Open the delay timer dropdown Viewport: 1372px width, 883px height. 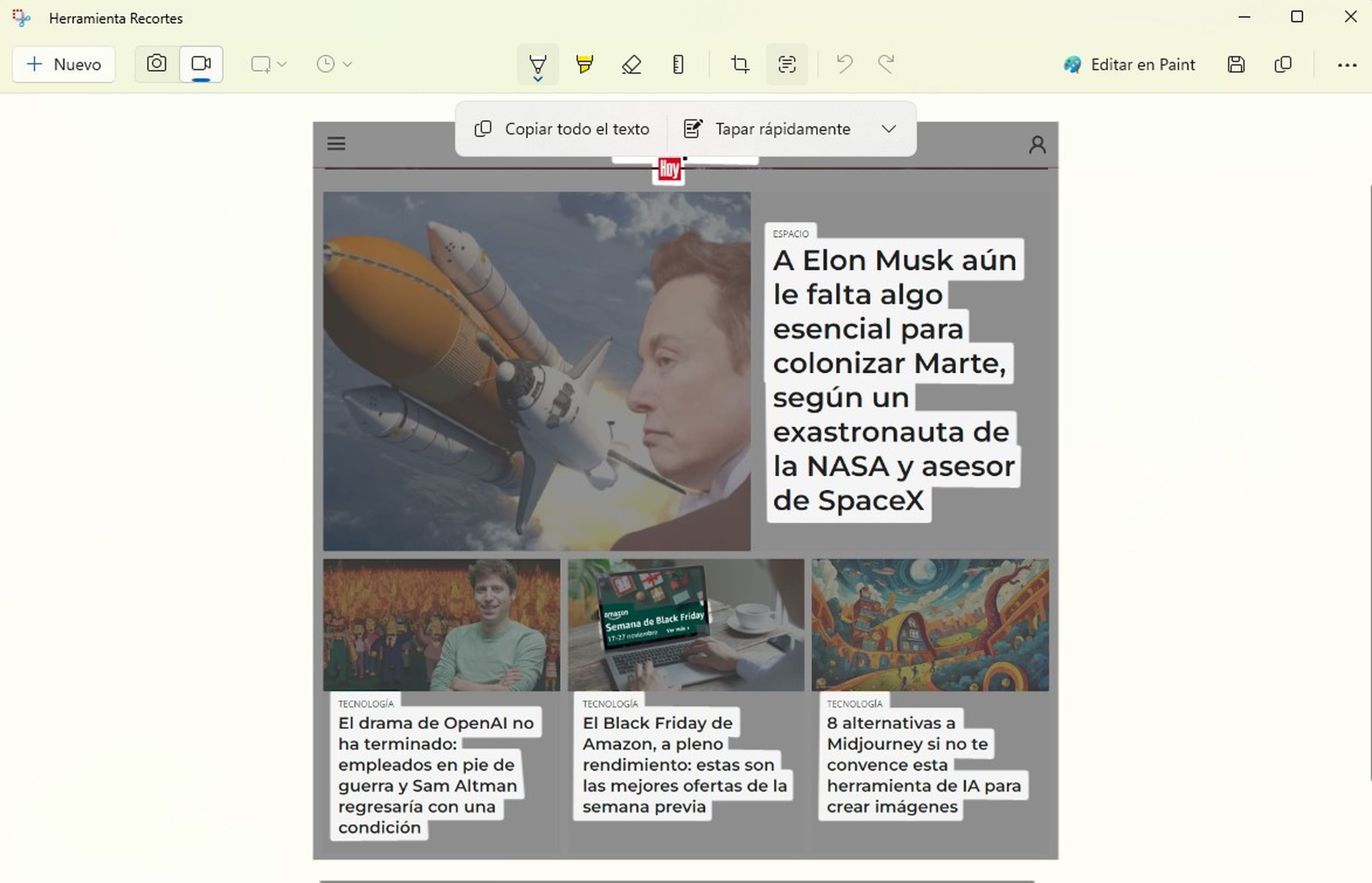click(x=334, y=64)
